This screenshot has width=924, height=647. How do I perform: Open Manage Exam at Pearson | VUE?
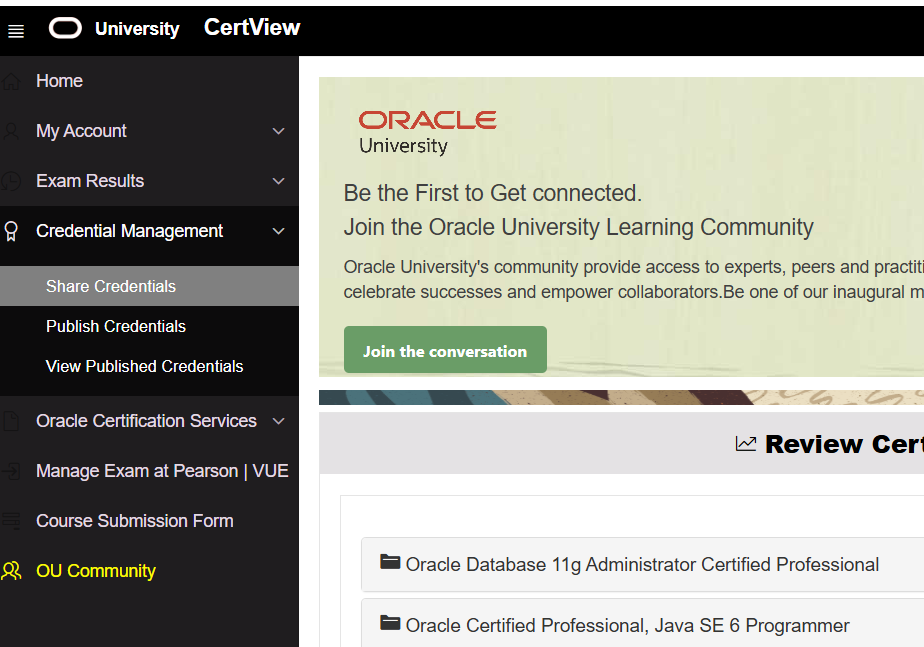click(x=149, y=471)
